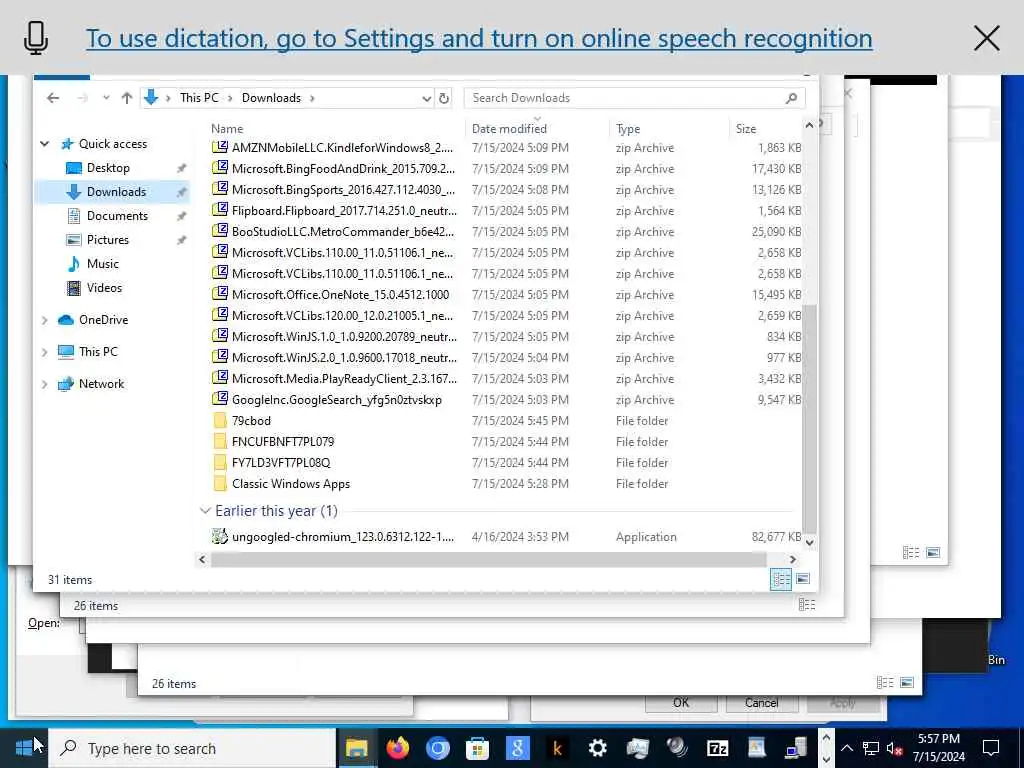Refresh the Downloads folder view
The height and width of the screenshot is (768, 1024).
pyautogui.click(x=444, y=98)
